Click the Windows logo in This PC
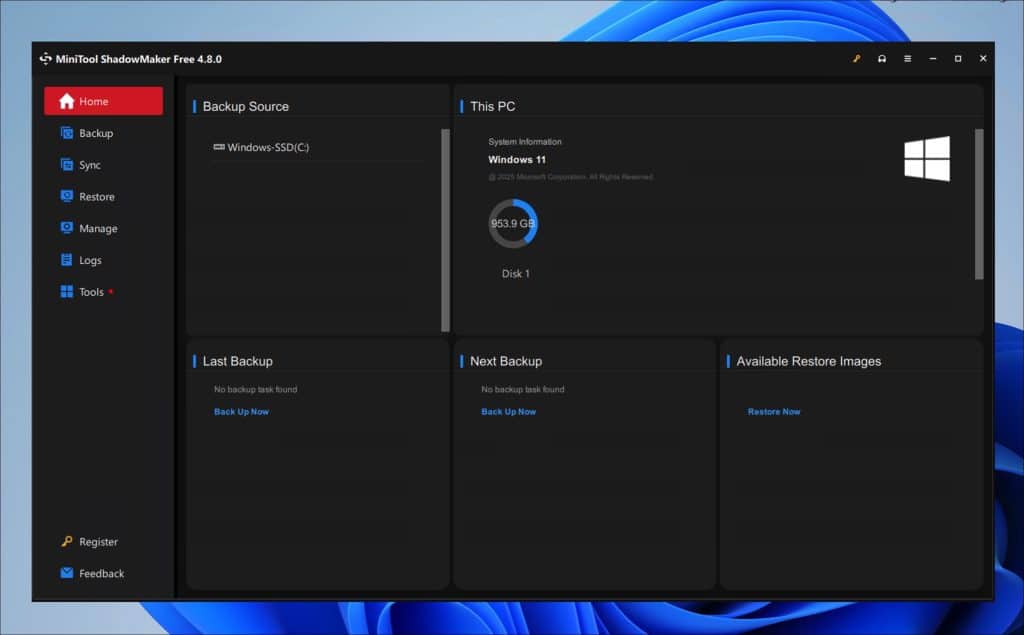The image size is (1024, 635). coord(927,159)
